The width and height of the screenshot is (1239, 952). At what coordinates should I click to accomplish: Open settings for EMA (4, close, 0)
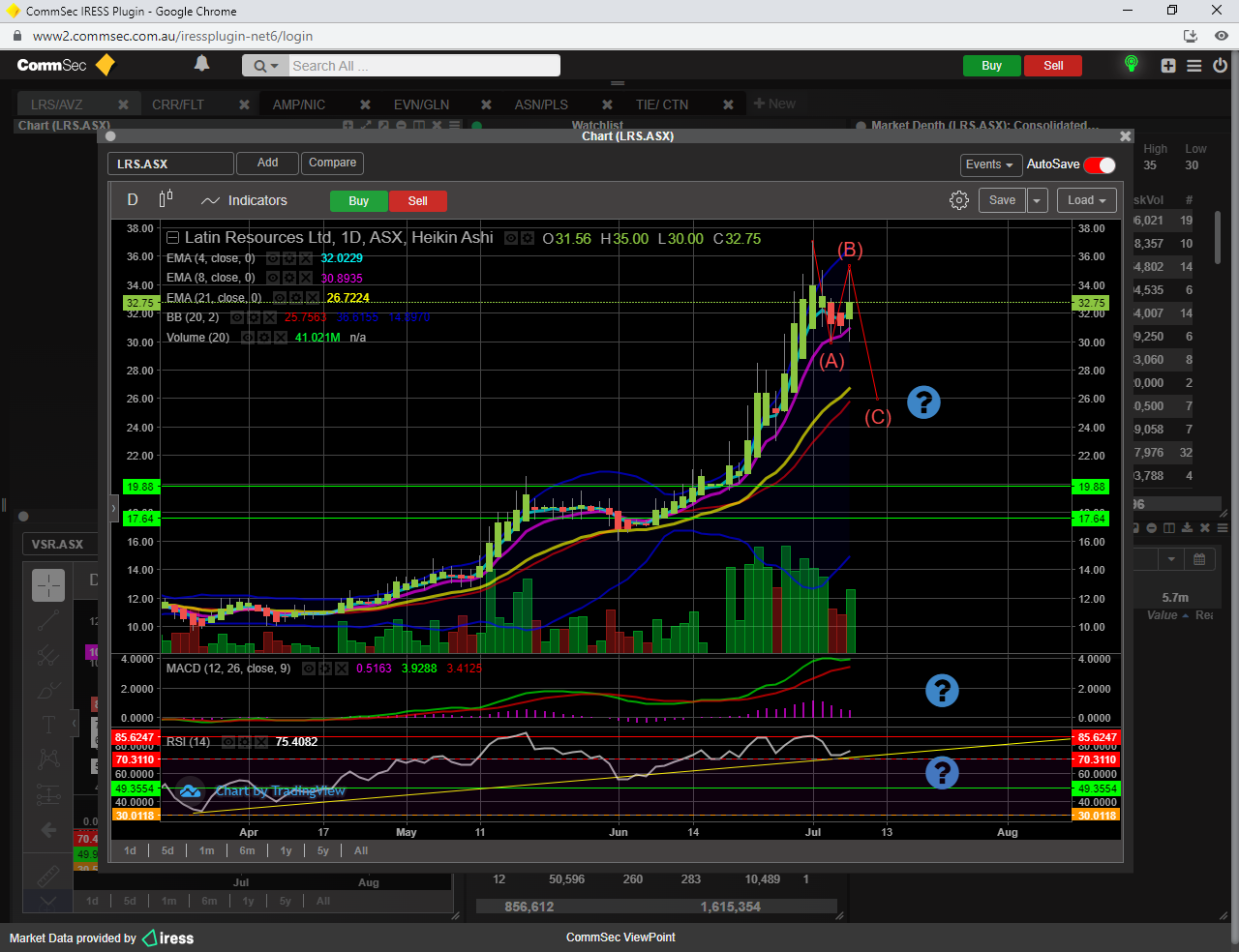(288, 258)
